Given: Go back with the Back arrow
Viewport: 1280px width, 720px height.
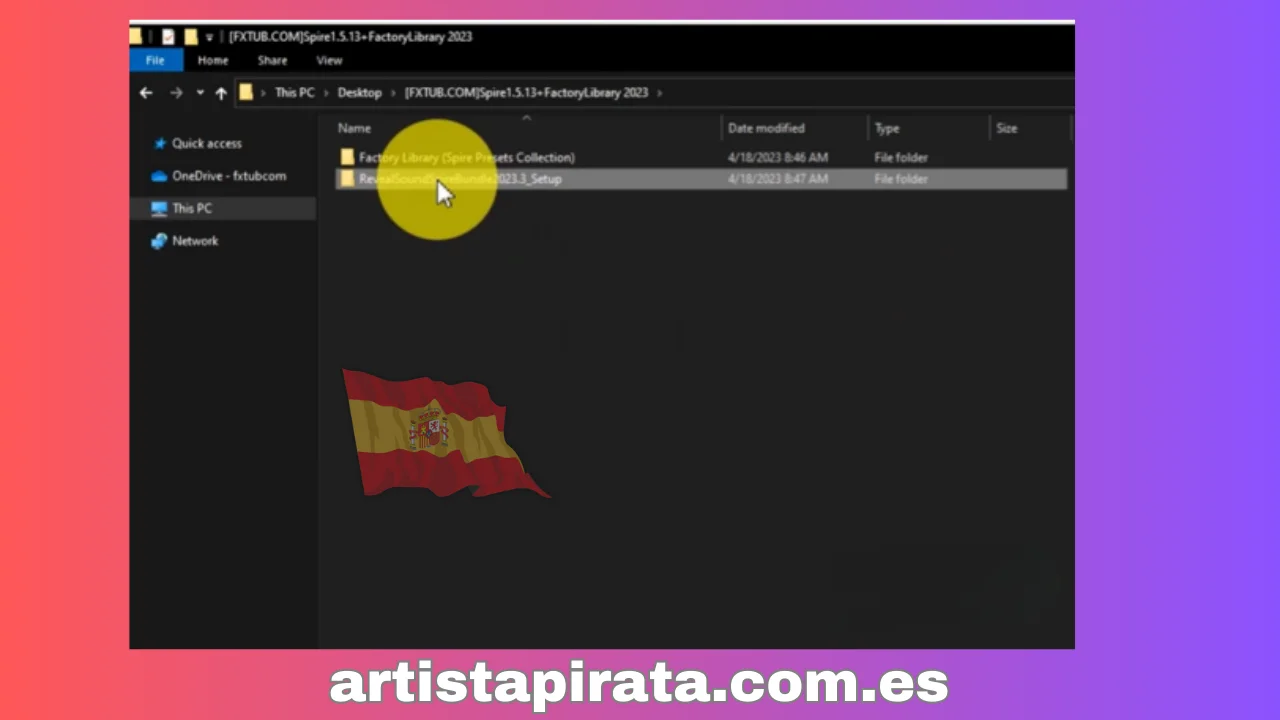Looking at the screenshot, I should pyautogui.click(x=146, y=92).
